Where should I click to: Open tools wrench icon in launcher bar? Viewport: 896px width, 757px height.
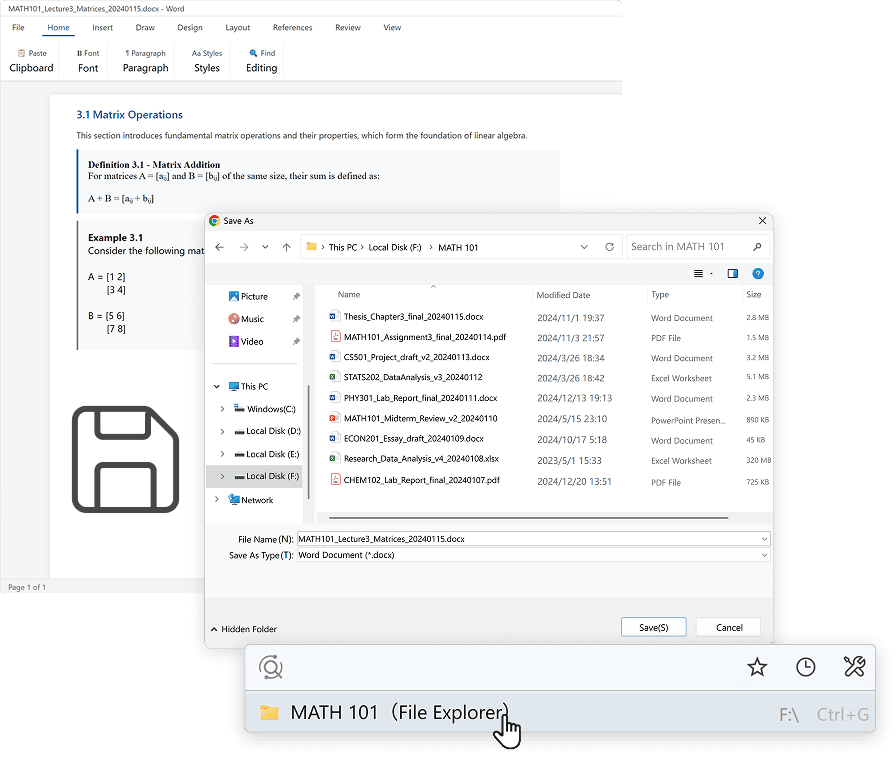(x=854, y=666)
